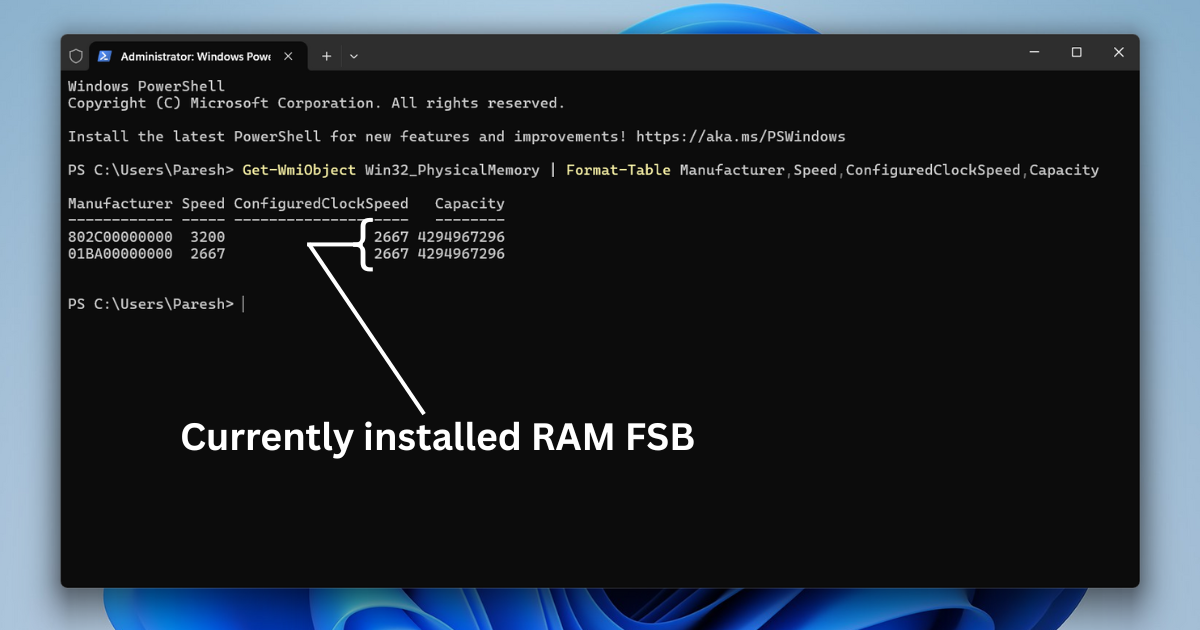Image resolution: width=1200 pixels, height=630 pixels.
Task: Expand the new tab profile dropdown
Action: click(354, 56)
